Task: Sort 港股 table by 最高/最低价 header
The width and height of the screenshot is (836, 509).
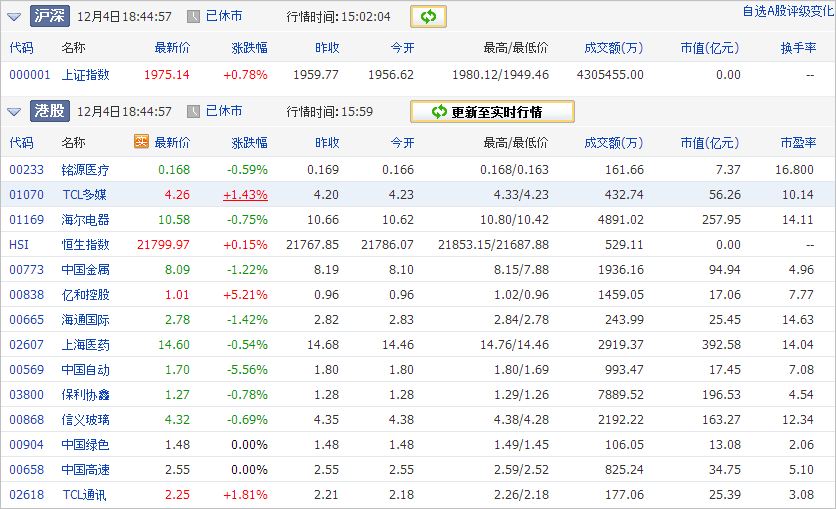Action: [x=516, y=142]
